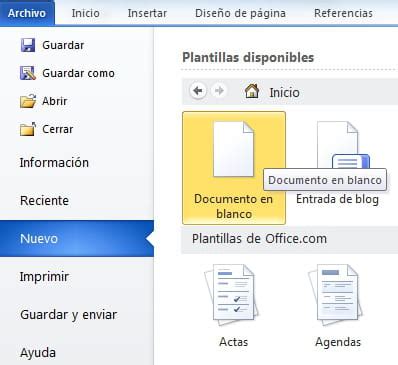Viewport: 398px width, 365px height.
Task: Switch to the Inicio ribbon tab
Action: [85, 13]
